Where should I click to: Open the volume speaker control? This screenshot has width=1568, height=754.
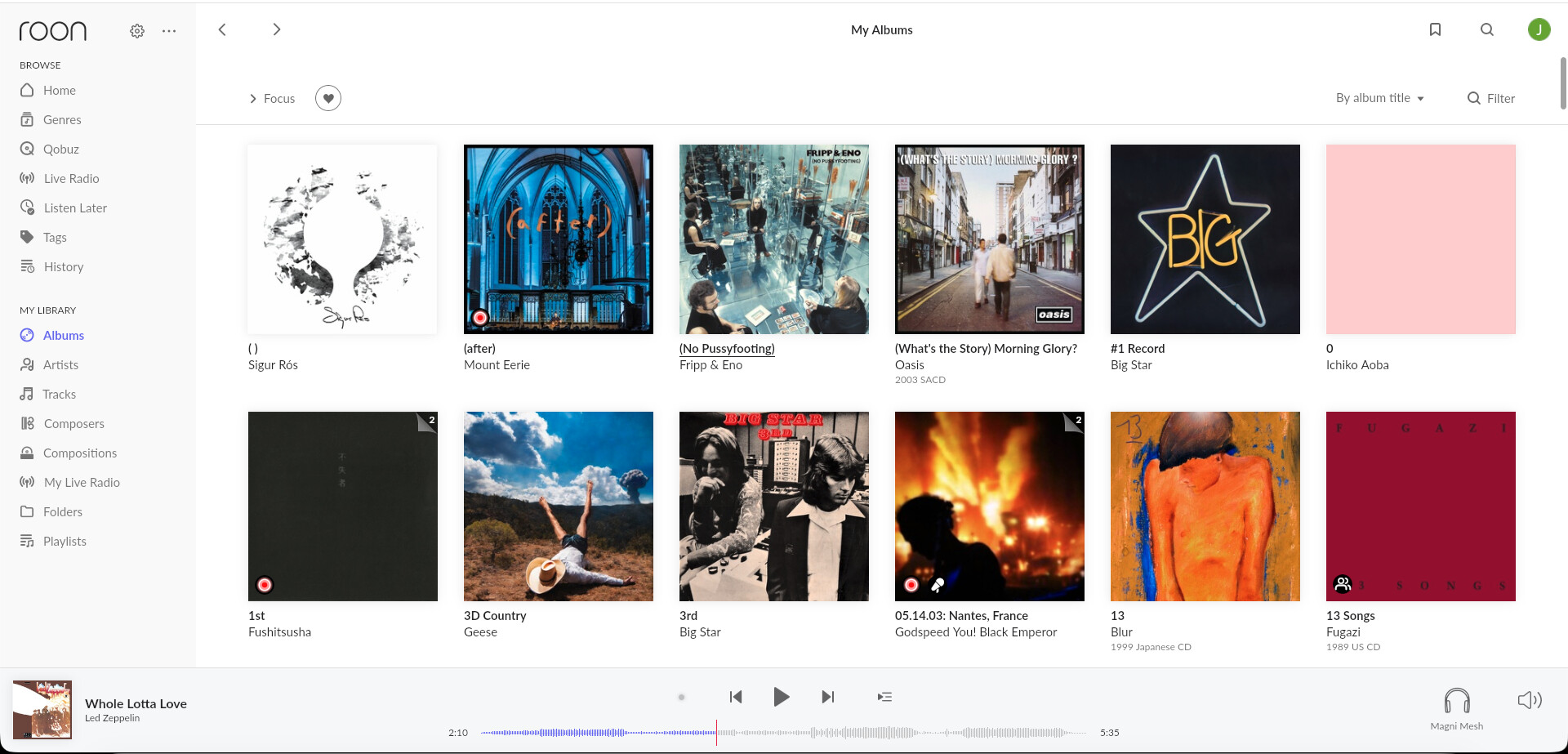[x=1530, y=700]
